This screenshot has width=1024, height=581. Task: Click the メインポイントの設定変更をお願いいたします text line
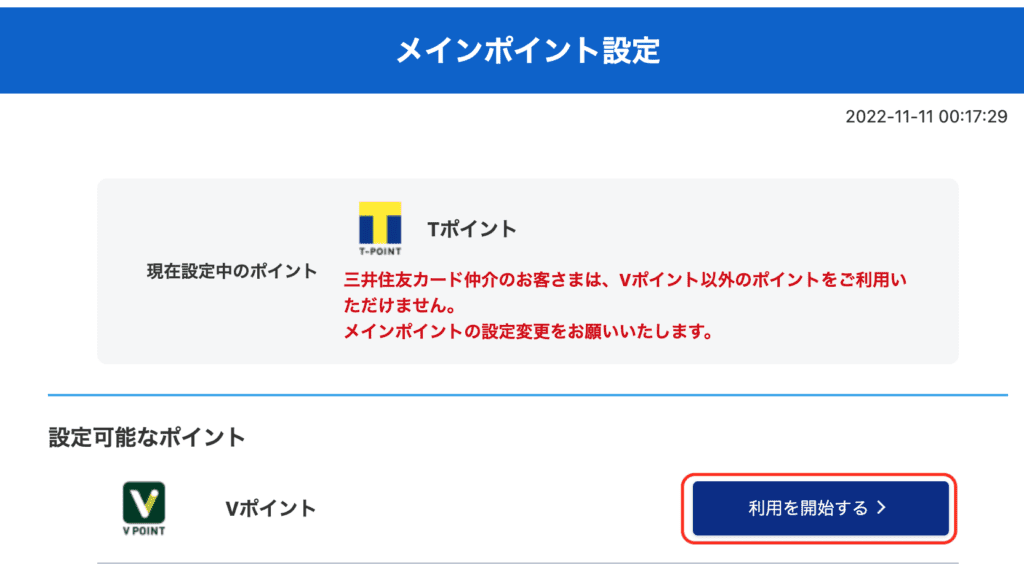(528, 332)
